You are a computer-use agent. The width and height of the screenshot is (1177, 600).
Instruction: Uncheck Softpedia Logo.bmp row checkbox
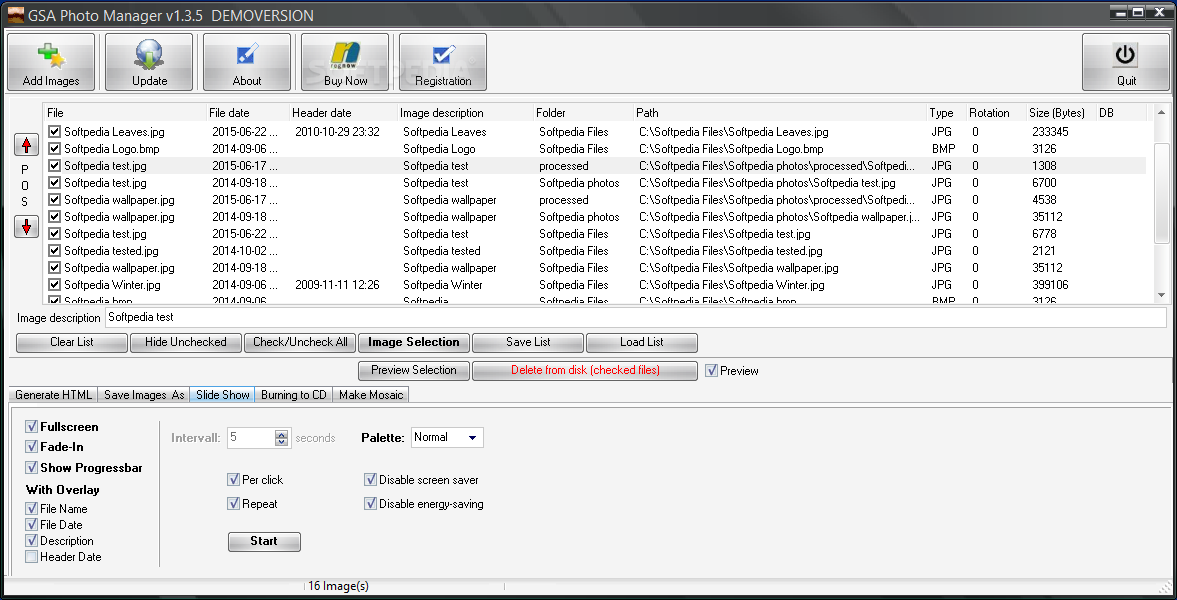tap(54, 149)
